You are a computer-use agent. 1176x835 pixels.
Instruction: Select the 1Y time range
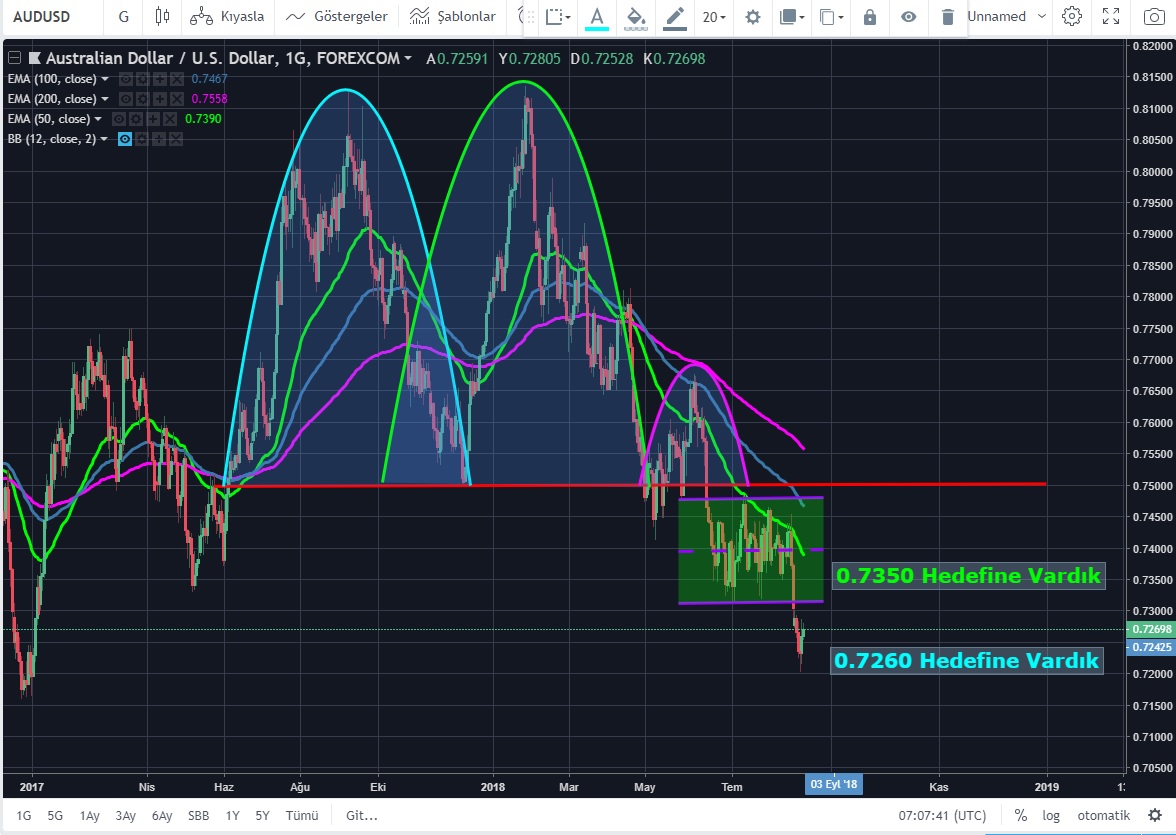pos(232,815)
